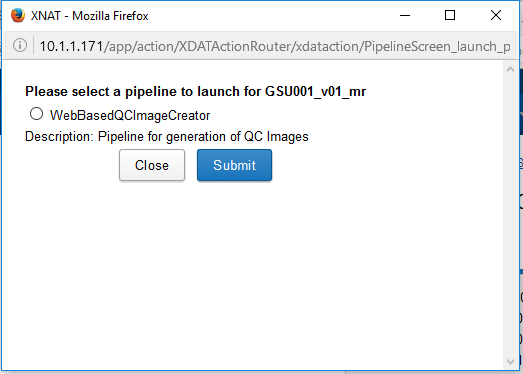Minimize the XNAT Firefox window
This screenshot has width=523, height=374.
(x=405, y=15)
